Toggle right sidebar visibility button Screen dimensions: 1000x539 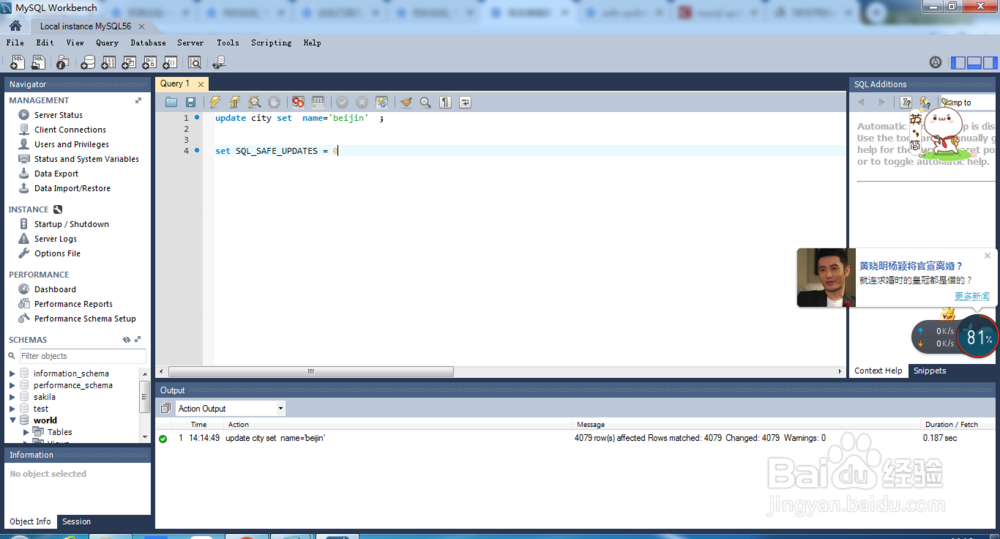click(990, 63)
